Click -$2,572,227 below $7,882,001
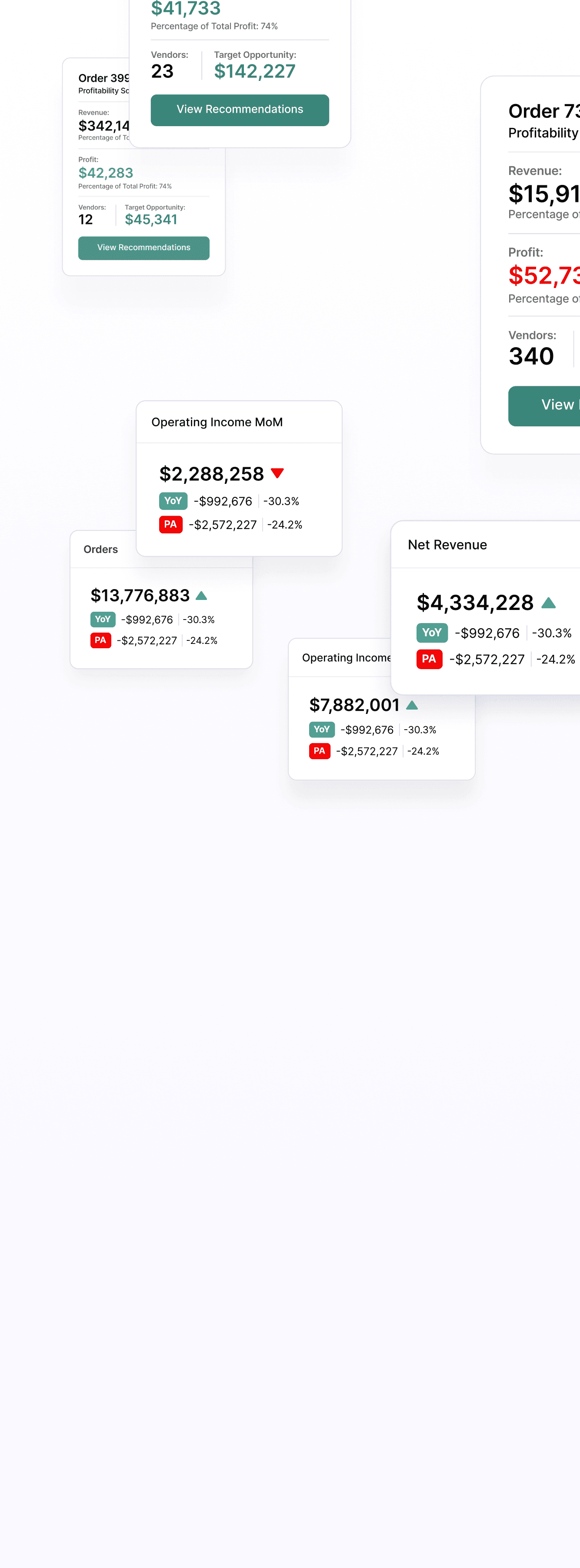The width and height of the screenshot is (580, 1568). [367, 751]
